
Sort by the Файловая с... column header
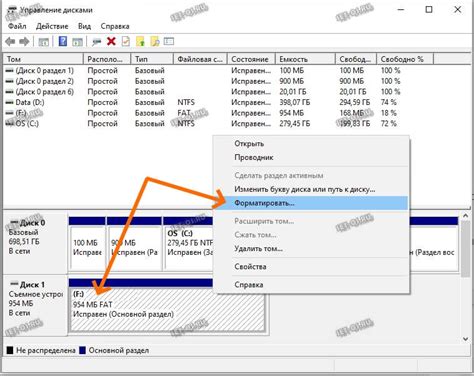[x=200, y=59]
